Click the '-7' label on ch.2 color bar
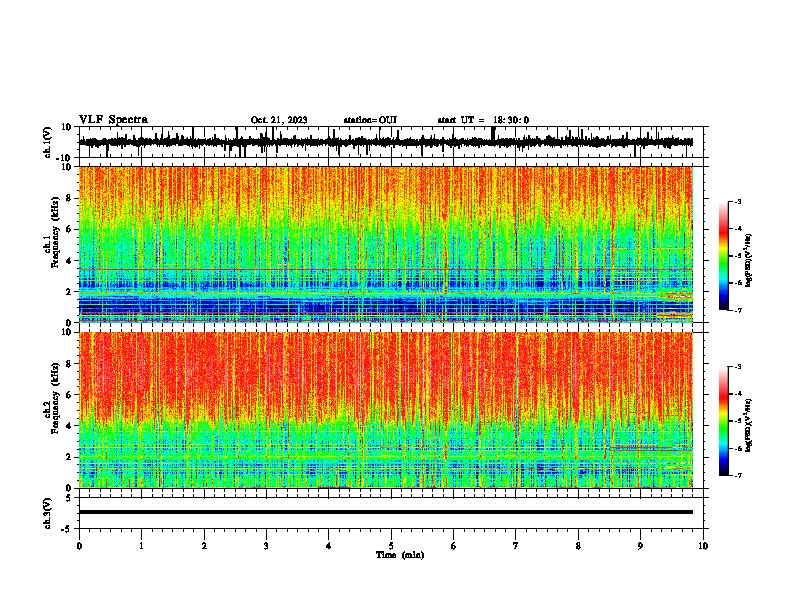The width and height of the screenshot is (792, 612). tap(738, 475)
